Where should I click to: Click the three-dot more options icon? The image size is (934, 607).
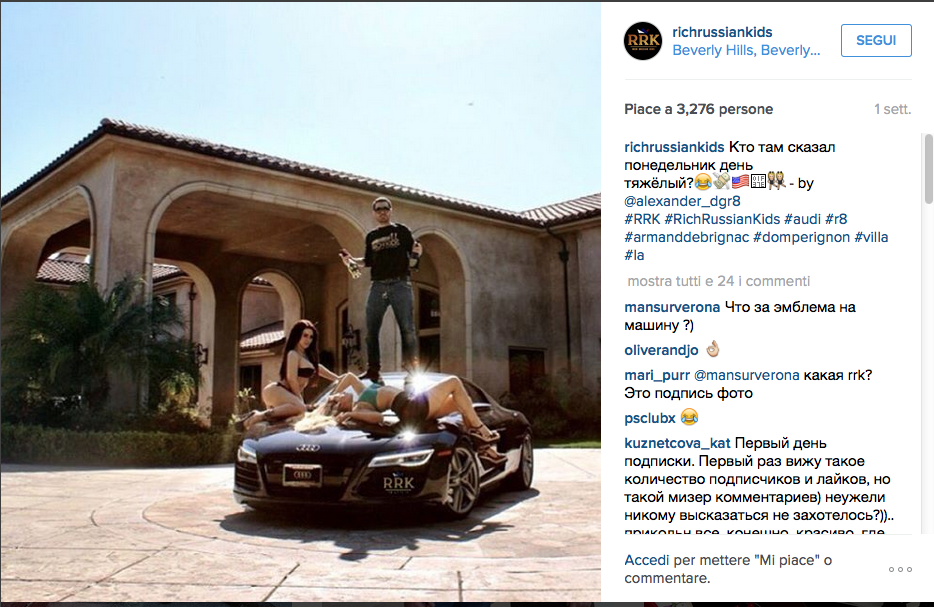900,569
